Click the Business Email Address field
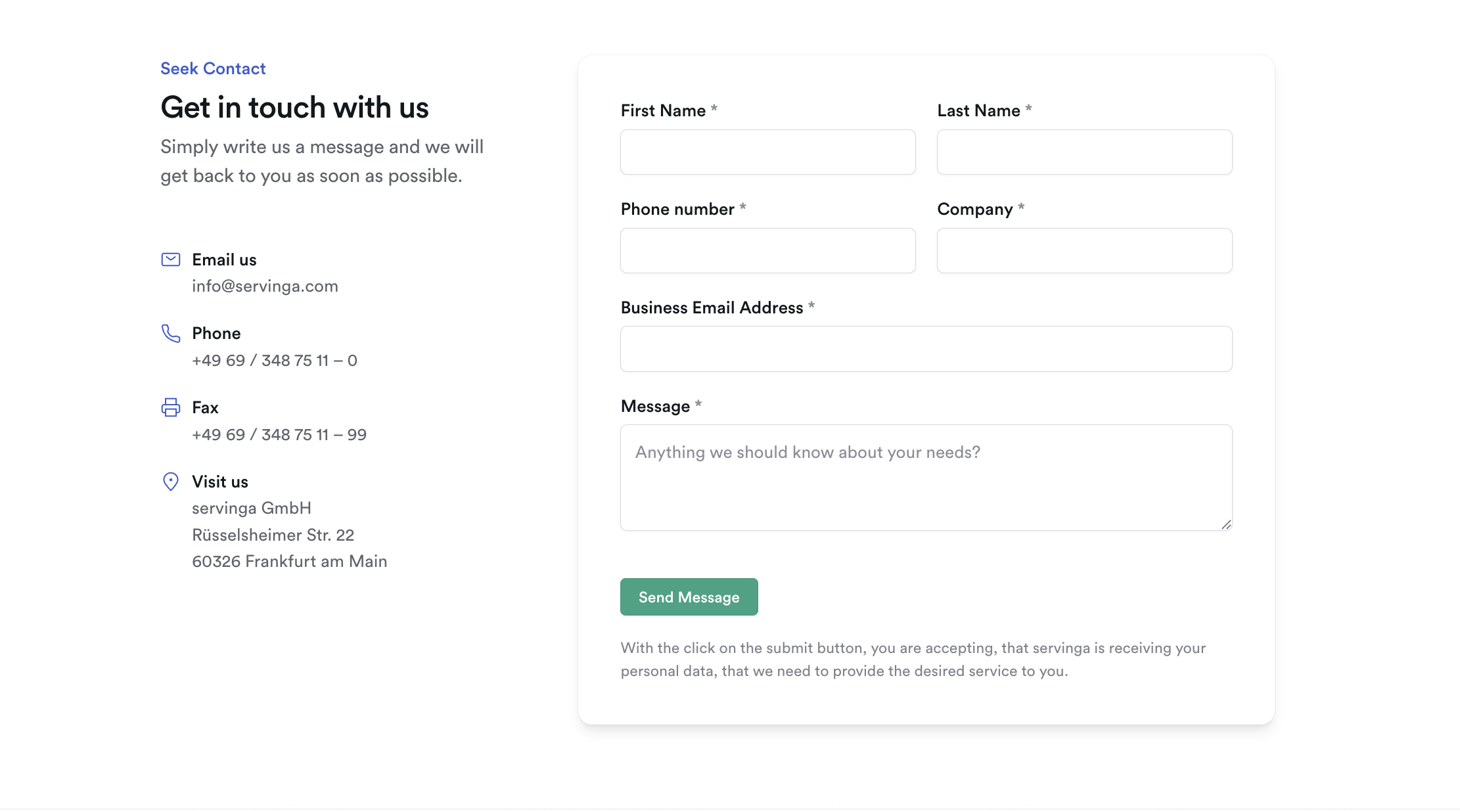Viewport: 1460px width, 812px height. click(926, 350)
